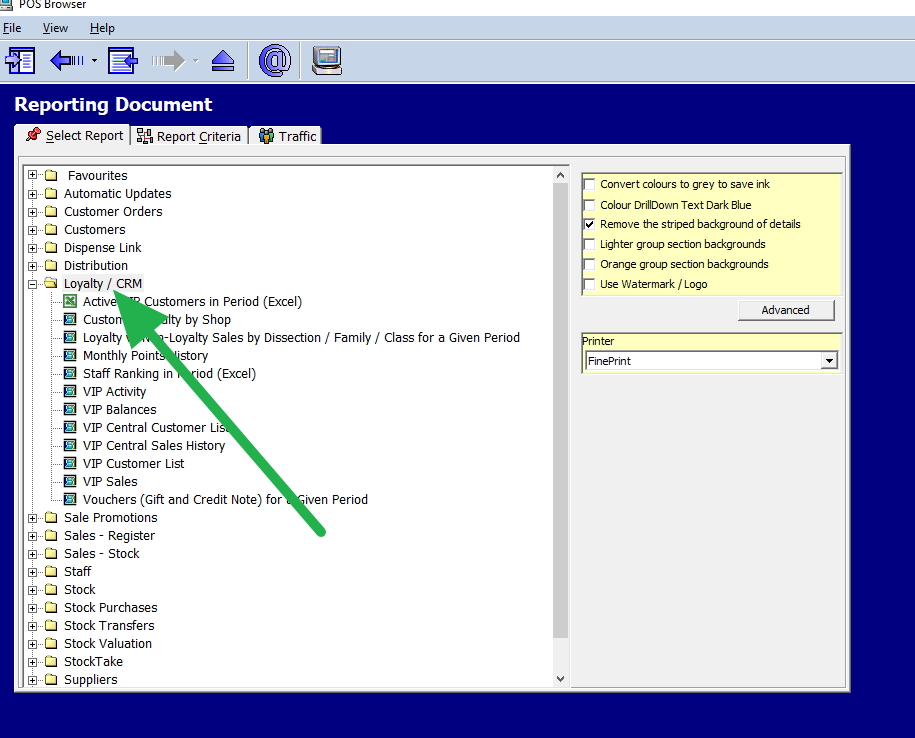Viewport: 915px width, 738px height.
Task: Enable Lighter group section backgrounds
Action: click(590, 244)
